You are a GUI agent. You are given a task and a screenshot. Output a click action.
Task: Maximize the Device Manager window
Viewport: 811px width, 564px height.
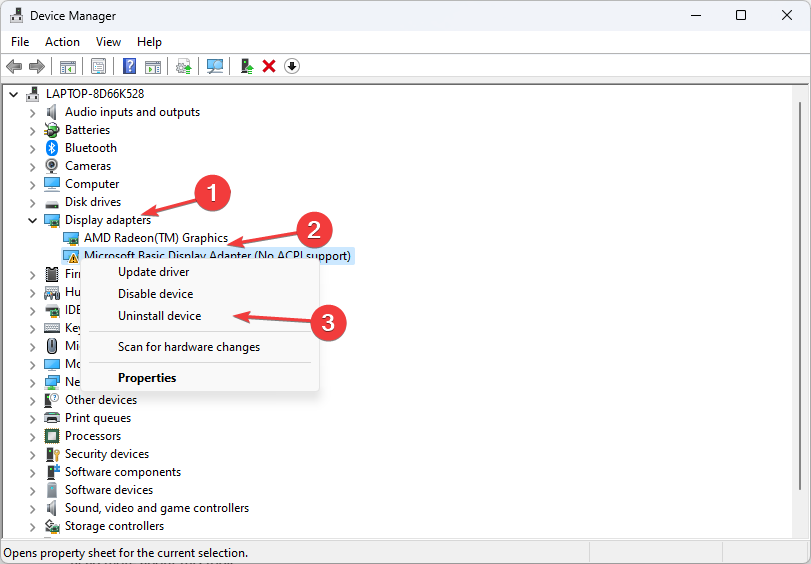pos(741,16)
